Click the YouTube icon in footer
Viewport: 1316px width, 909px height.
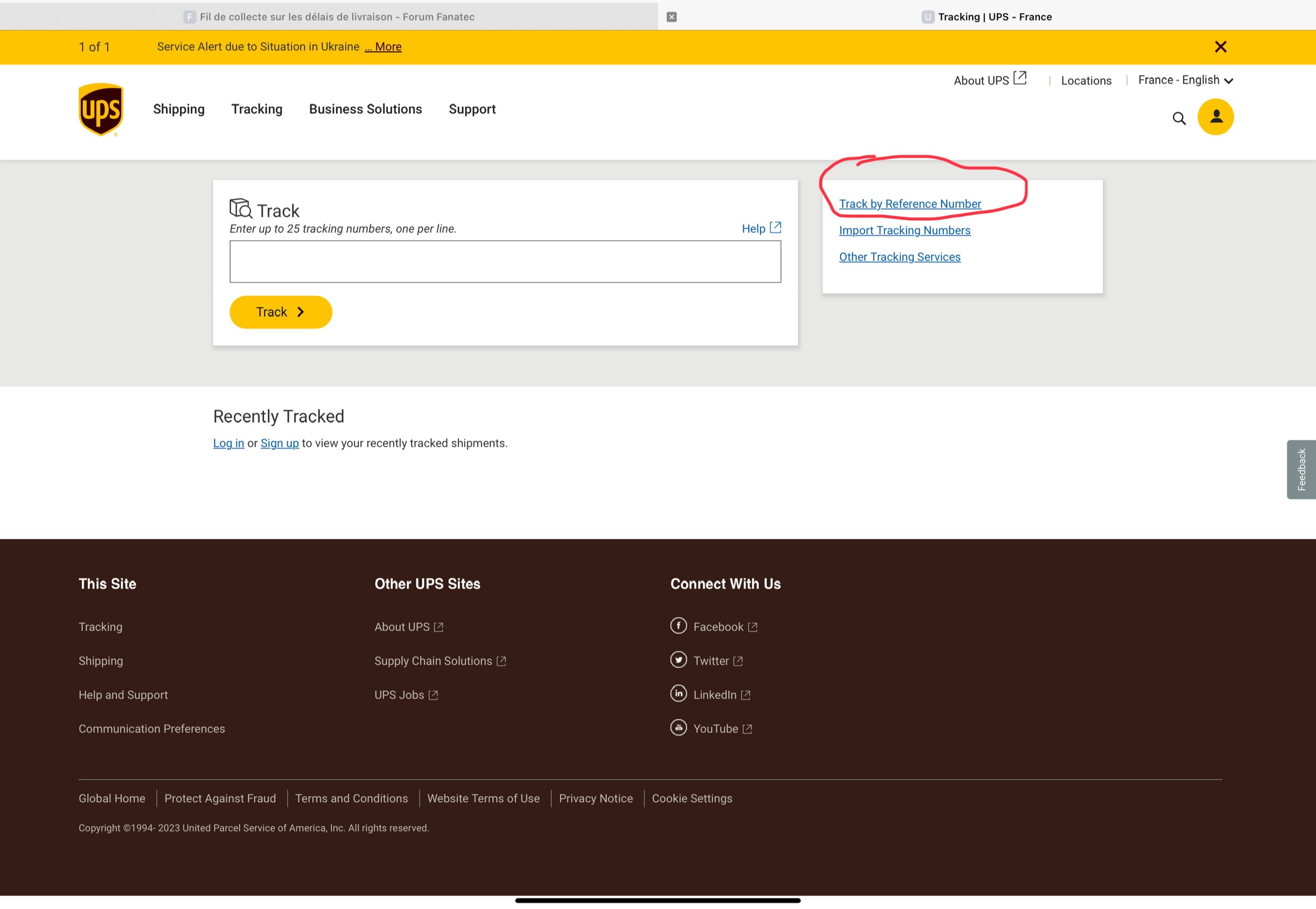pyautogui.click(x=678, y=727)
